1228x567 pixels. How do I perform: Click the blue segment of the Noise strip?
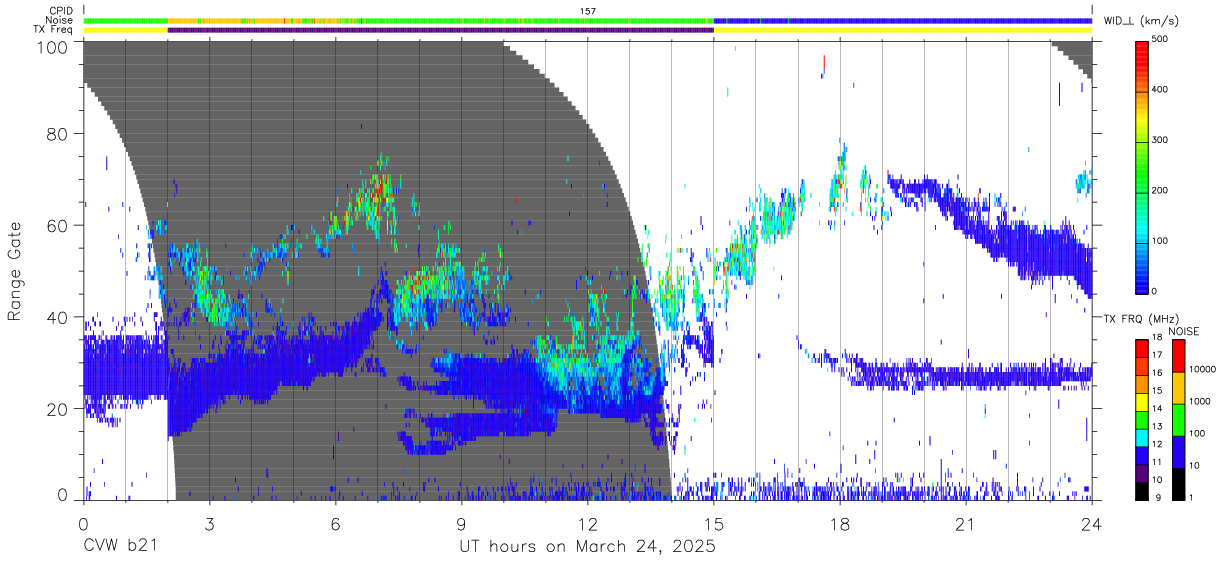click(x=903, y=20)
